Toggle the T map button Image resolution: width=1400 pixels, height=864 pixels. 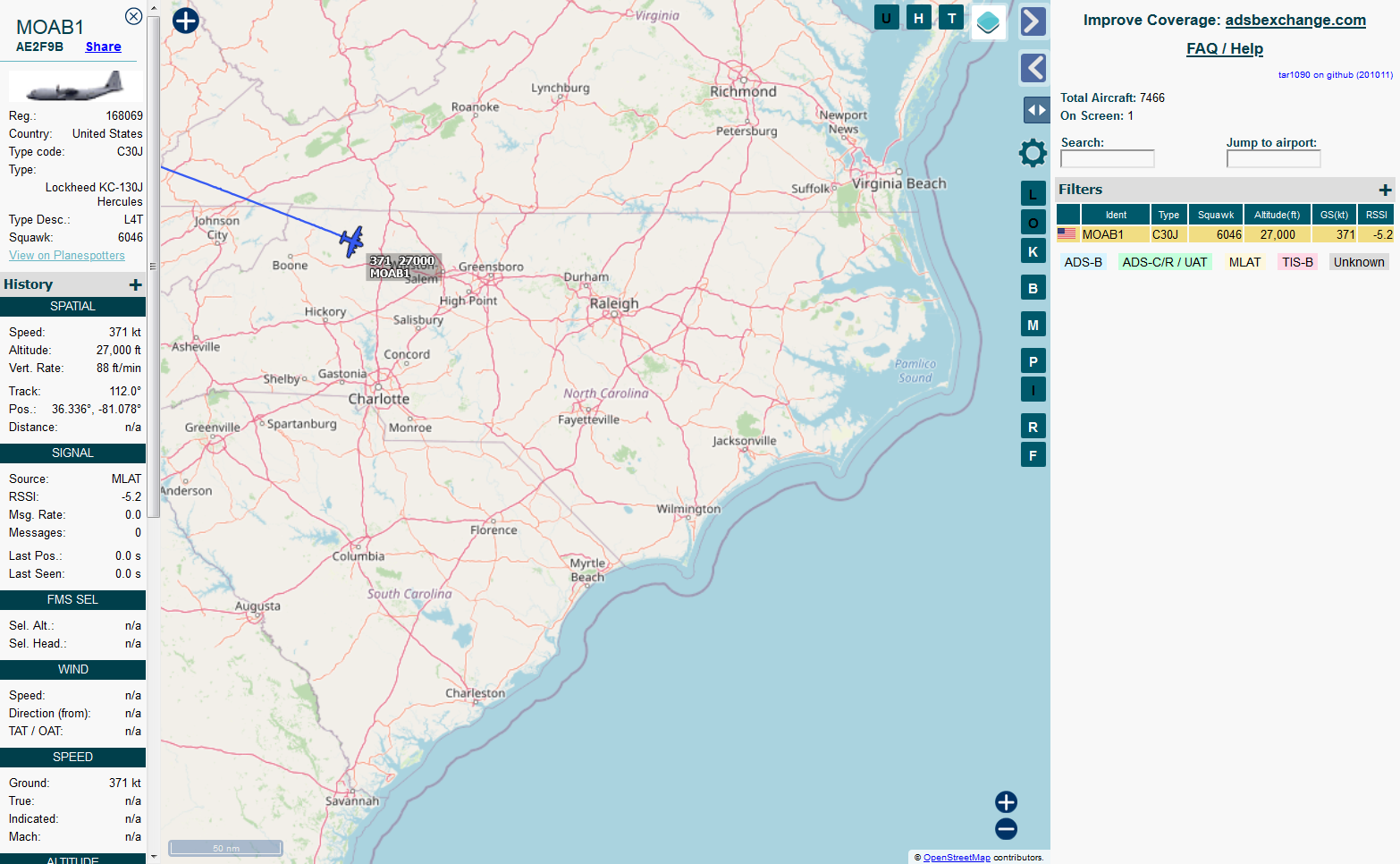click(x=951, y=18)
